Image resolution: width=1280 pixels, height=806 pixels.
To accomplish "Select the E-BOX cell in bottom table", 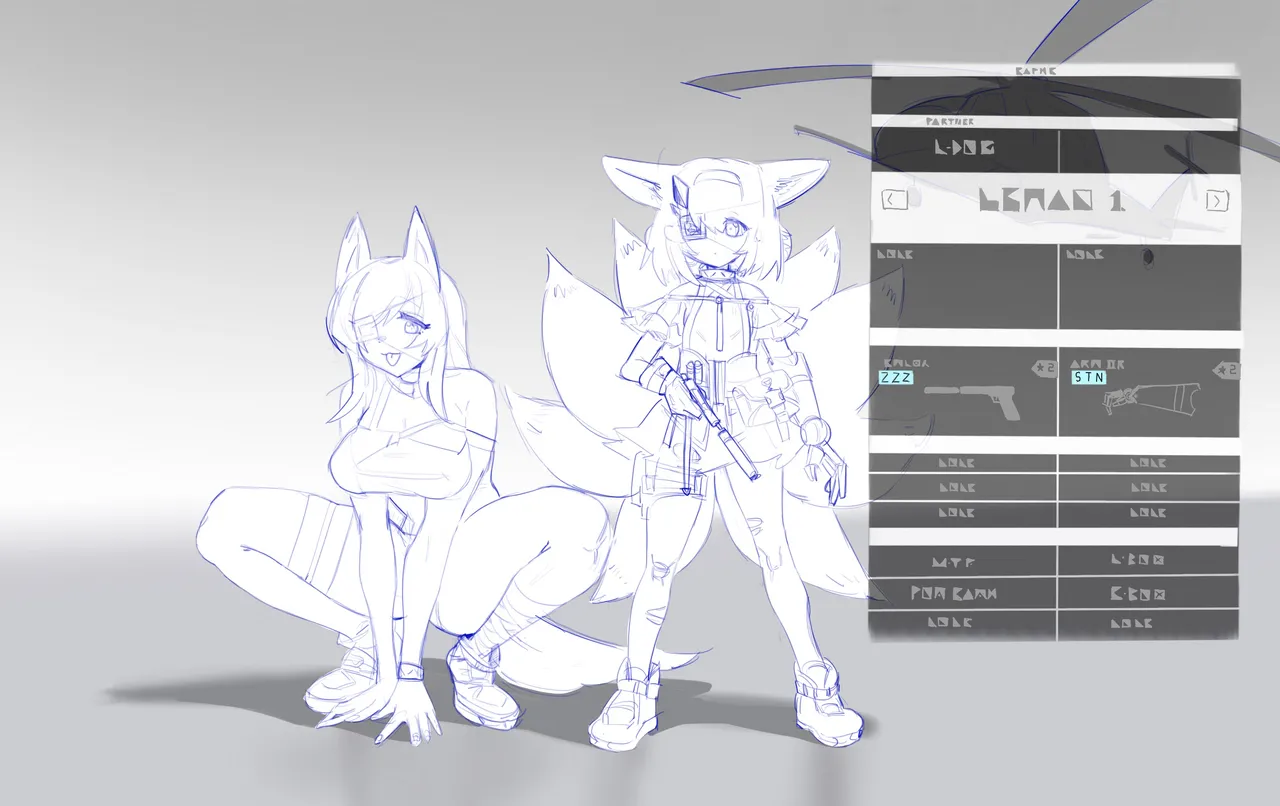I will [1149, 593].
